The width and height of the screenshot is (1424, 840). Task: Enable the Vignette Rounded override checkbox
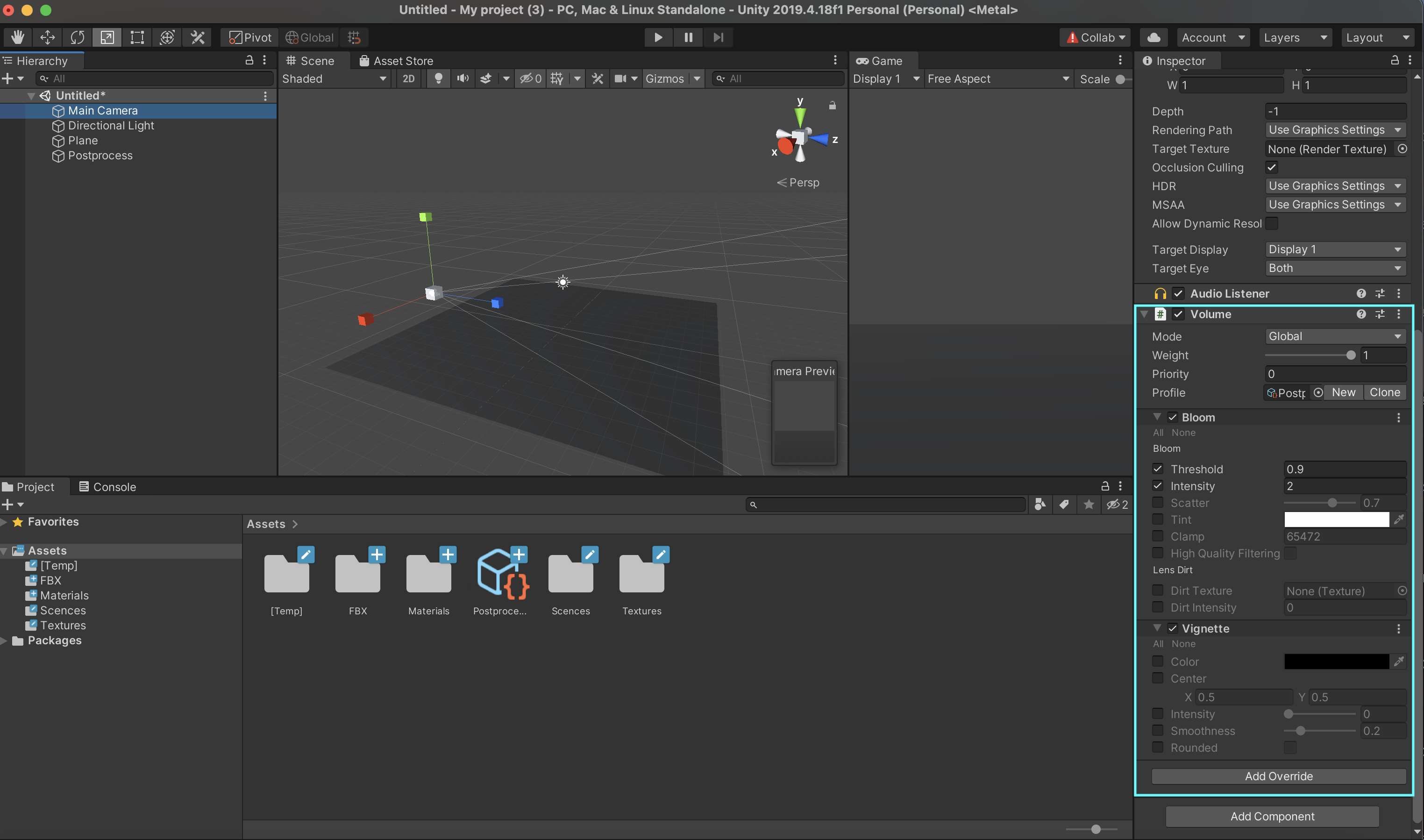1158,747
